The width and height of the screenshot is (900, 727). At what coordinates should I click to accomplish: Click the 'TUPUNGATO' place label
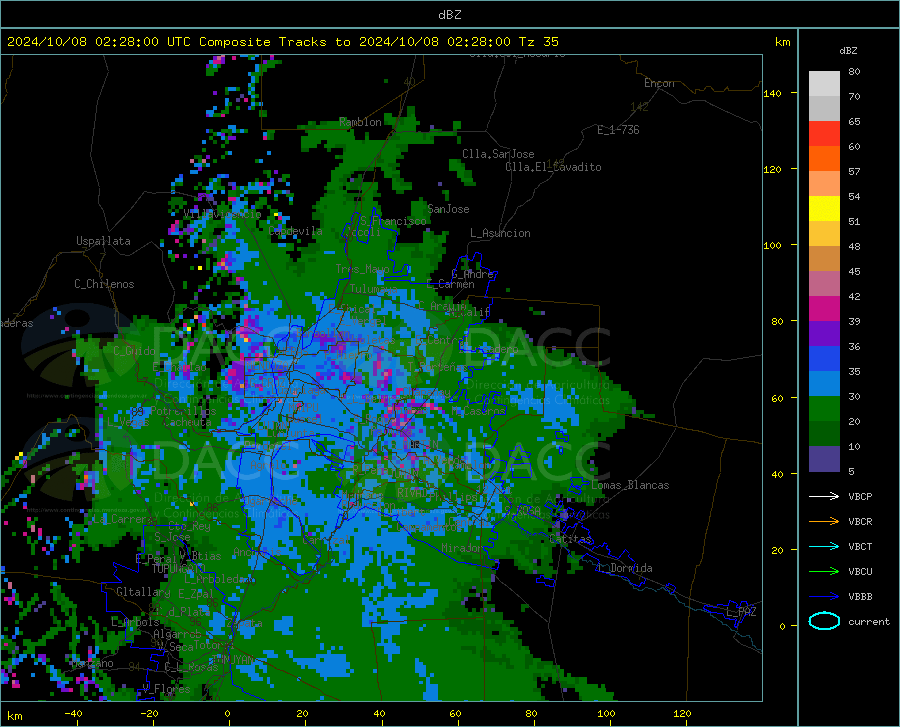[x=179, y=569]
